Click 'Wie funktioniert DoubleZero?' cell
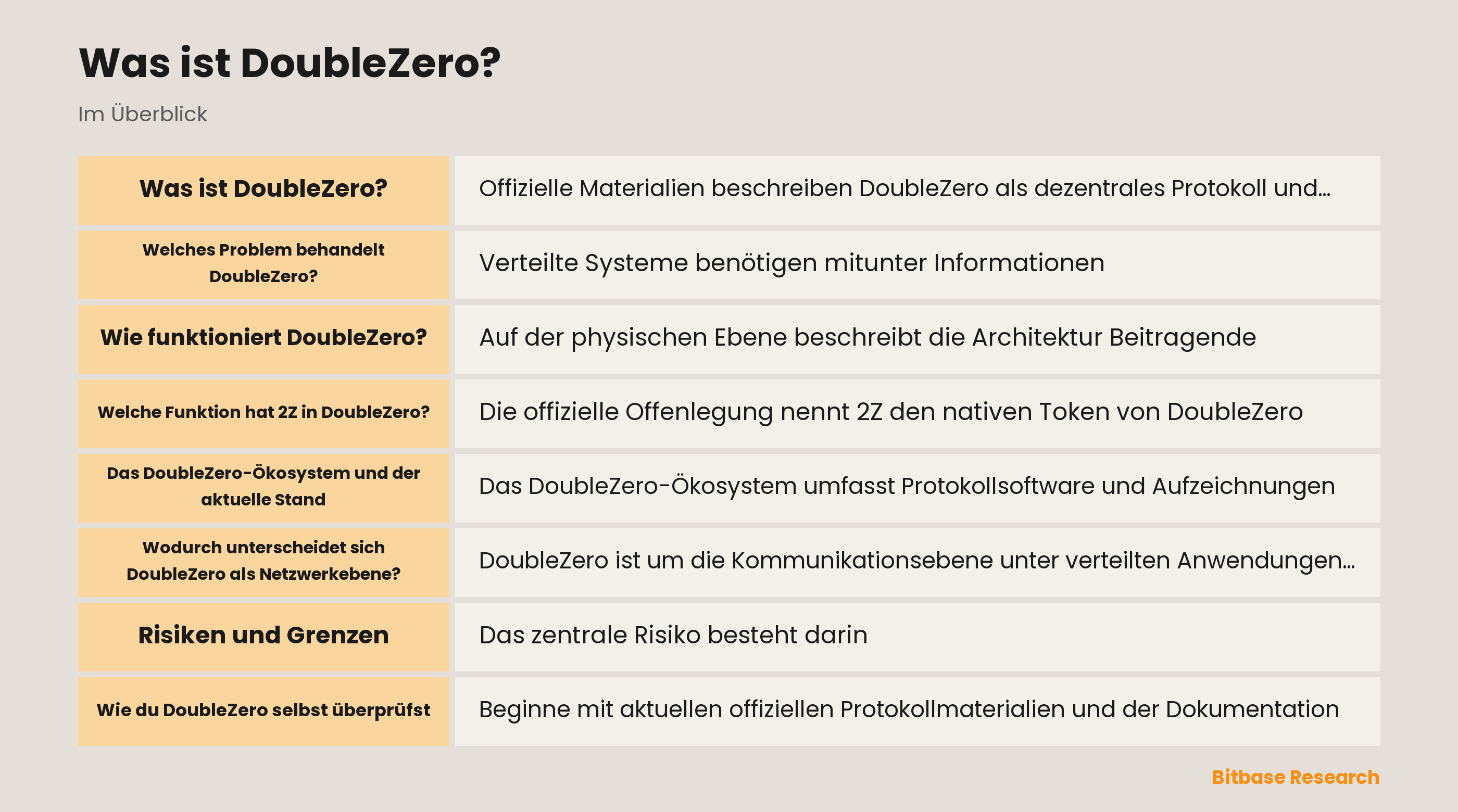1458x812 pixels. click(263, 339)
